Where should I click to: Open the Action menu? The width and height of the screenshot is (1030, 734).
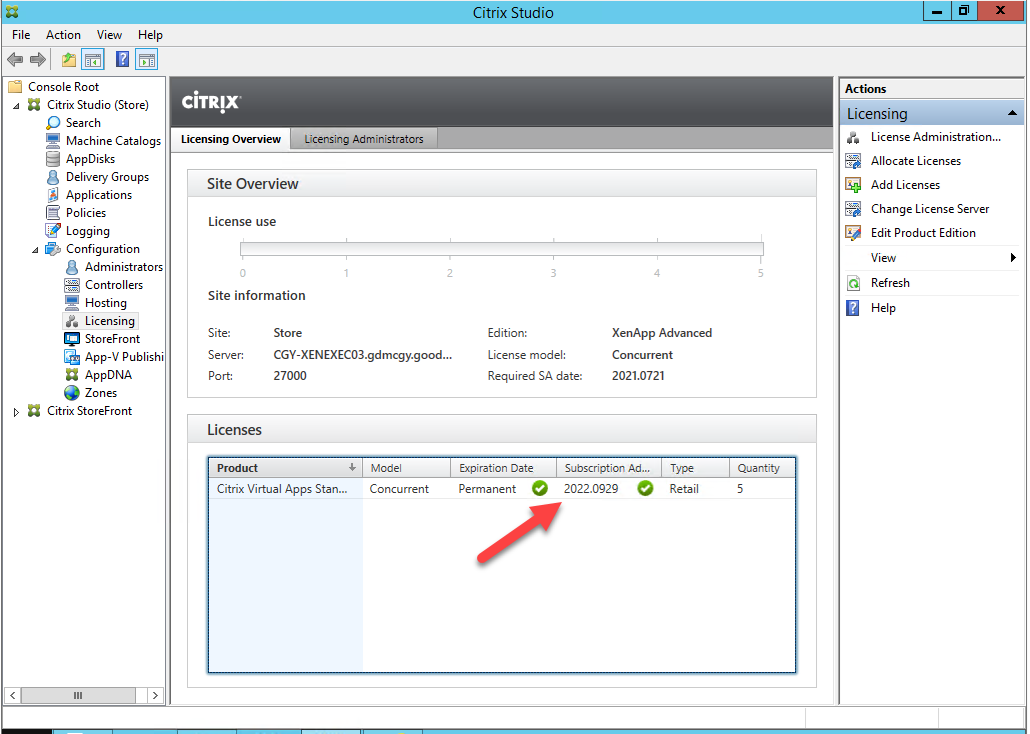click(63, 35)
